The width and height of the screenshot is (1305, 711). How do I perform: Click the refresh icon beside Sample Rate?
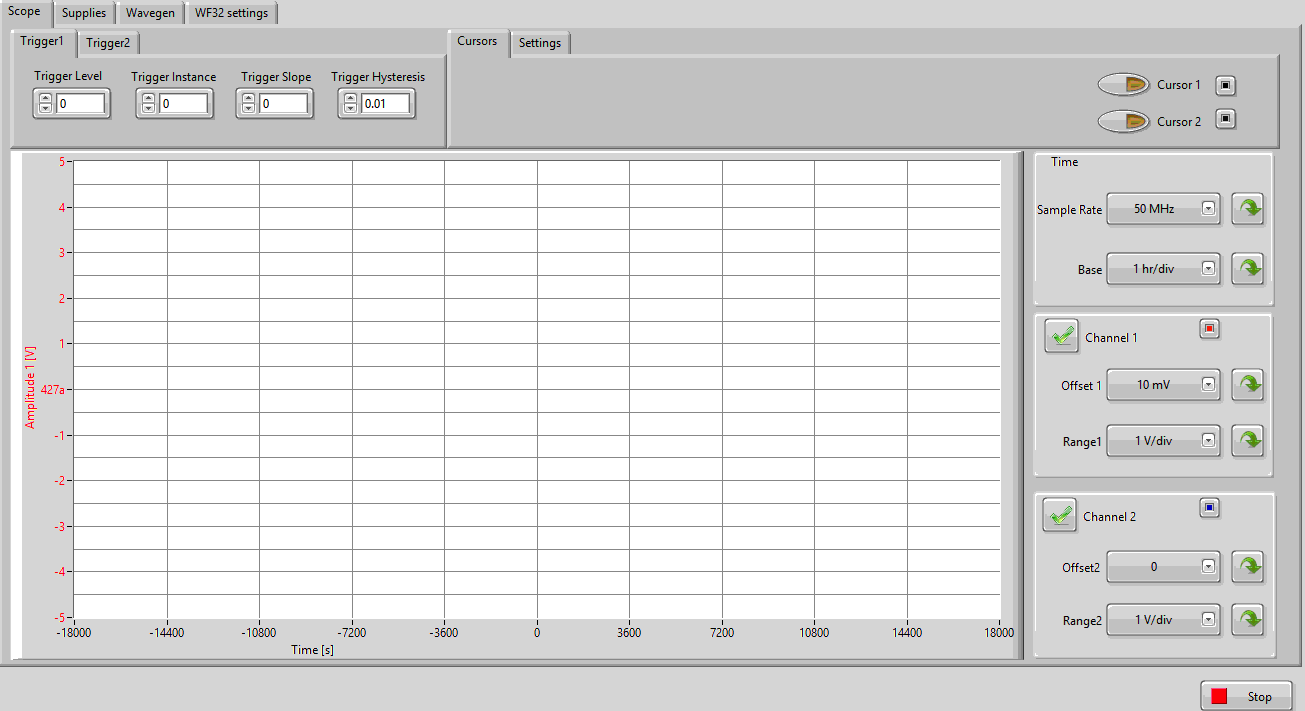pyautogui.click(x=1247, y=209)
